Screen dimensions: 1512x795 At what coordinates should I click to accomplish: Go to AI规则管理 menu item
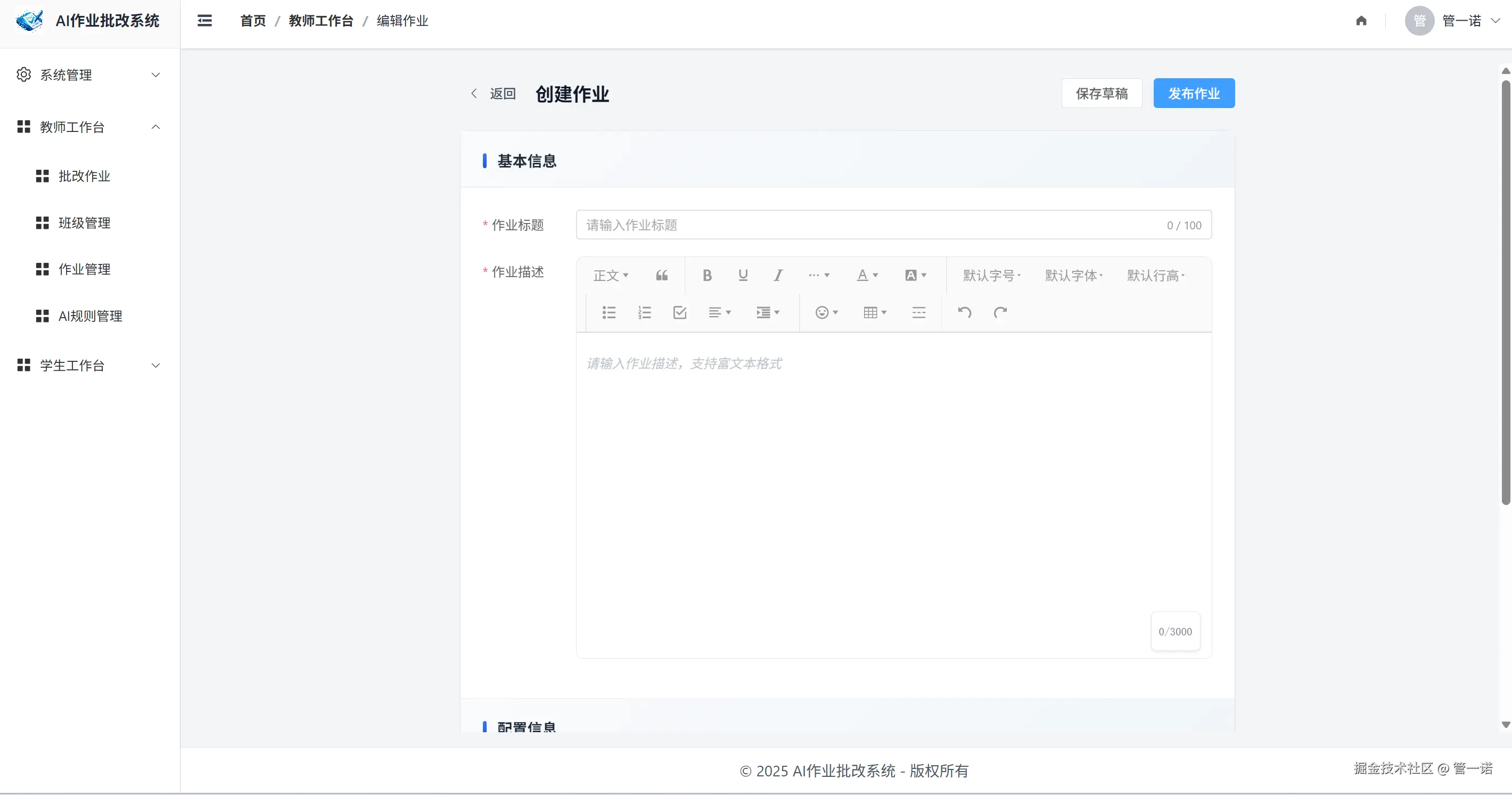90,316
